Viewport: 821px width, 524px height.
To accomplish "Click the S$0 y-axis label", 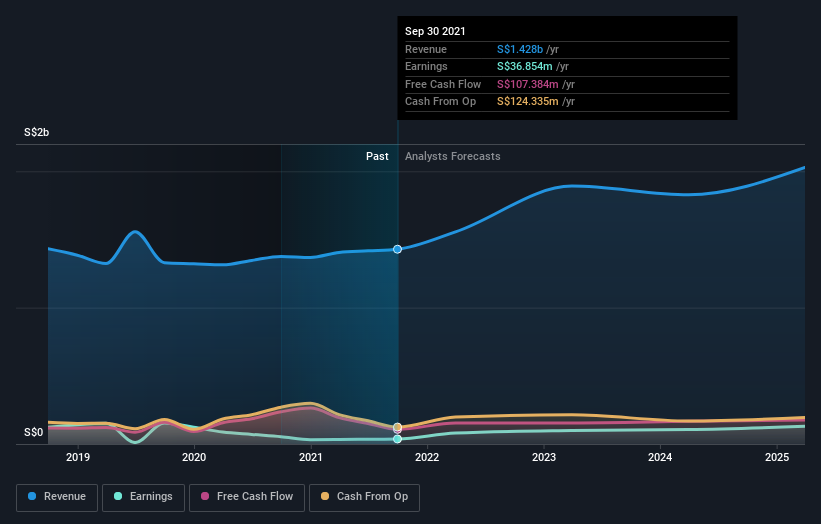I will [x=34, y=432].
